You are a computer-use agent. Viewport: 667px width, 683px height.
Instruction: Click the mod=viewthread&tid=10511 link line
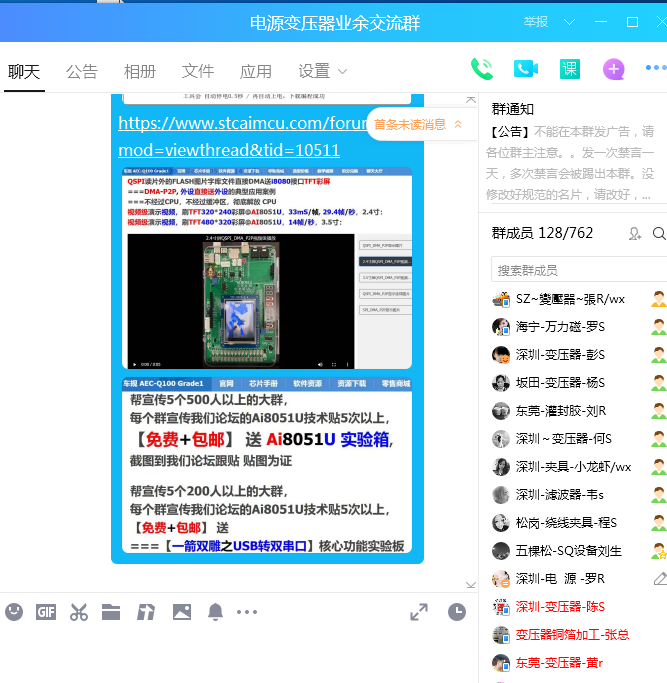[x=229, y=150]
